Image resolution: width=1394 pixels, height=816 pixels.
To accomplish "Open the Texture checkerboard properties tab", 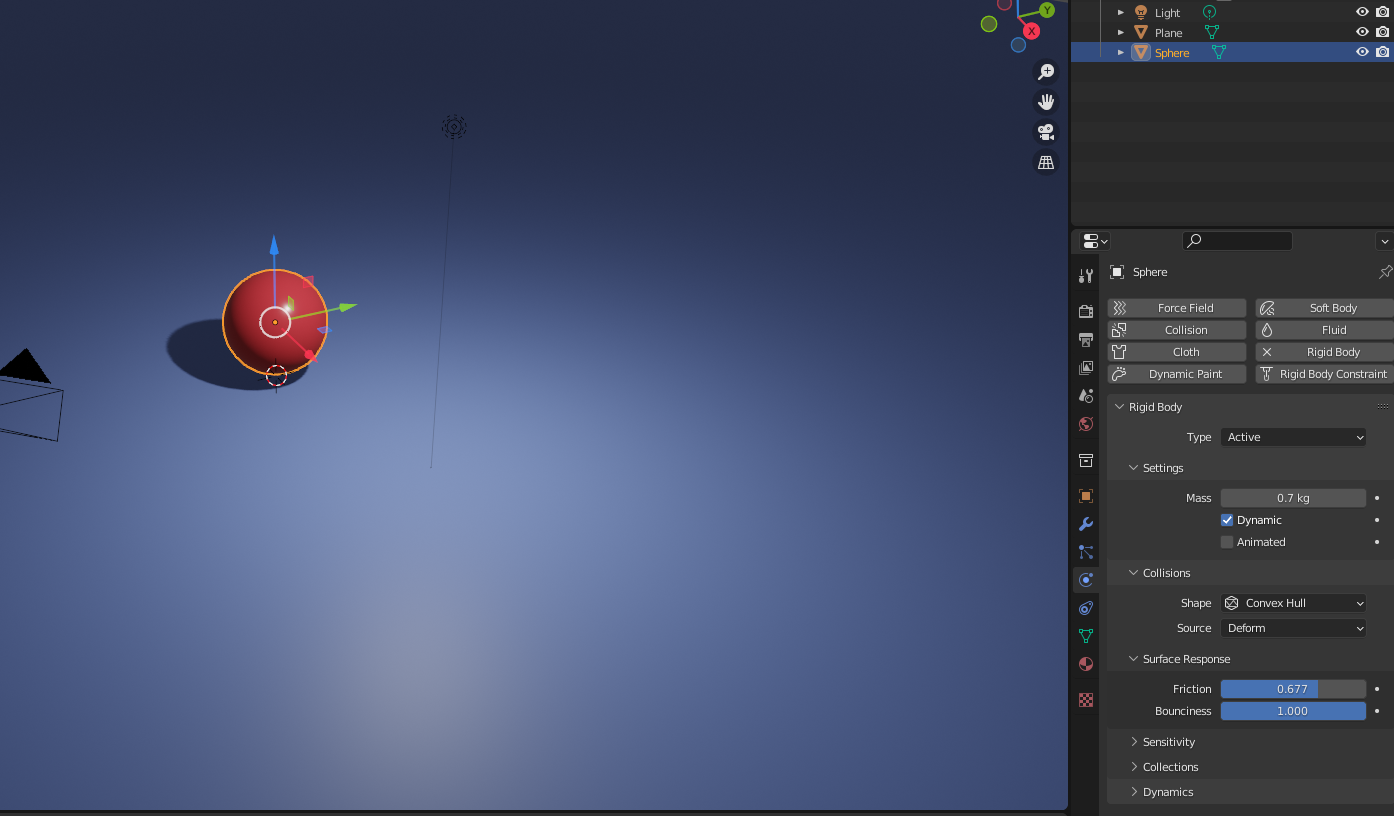I will coord(1086,700).
